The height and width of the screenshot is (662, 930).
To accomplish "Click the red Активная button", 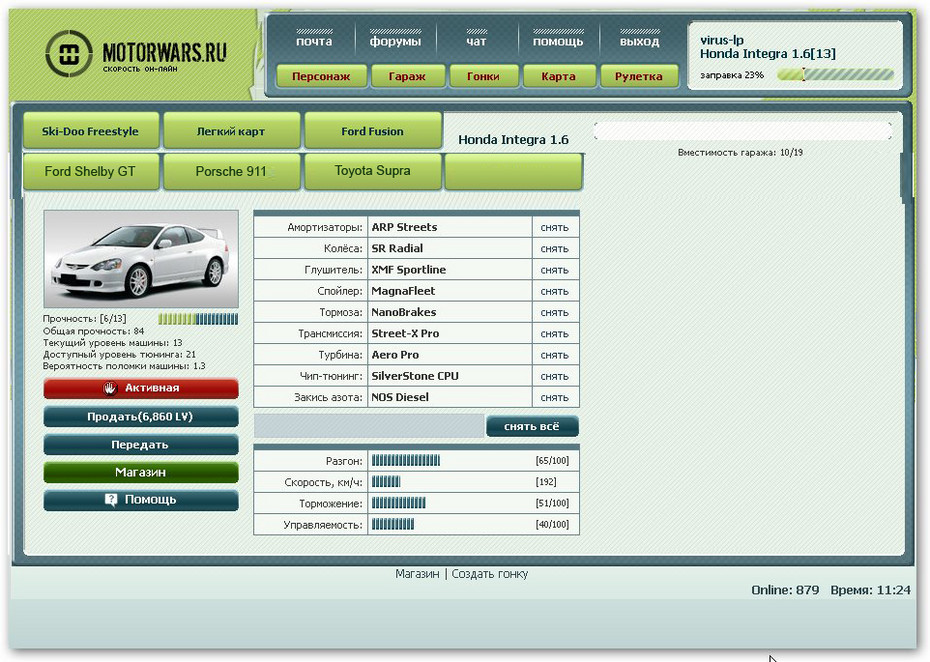I will click(x=141, y=388).
